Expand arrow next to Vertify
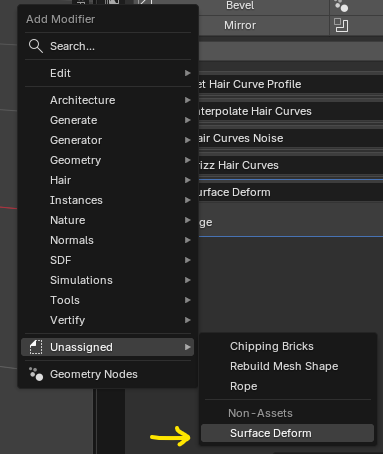383x454 pixels. click(x=188, y=320)
